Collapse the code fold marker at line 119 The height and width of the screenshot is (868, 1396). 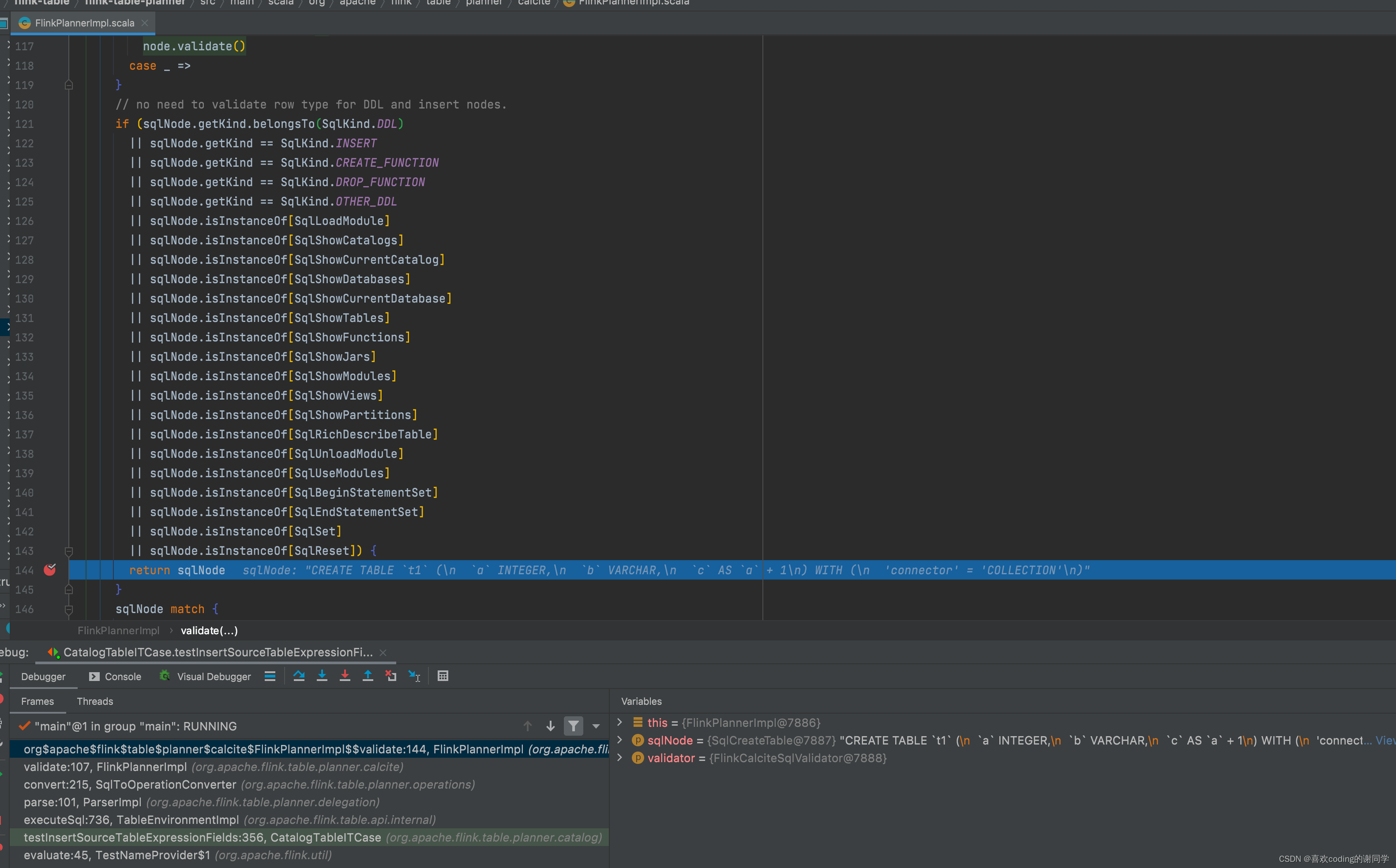pos(68,85)
